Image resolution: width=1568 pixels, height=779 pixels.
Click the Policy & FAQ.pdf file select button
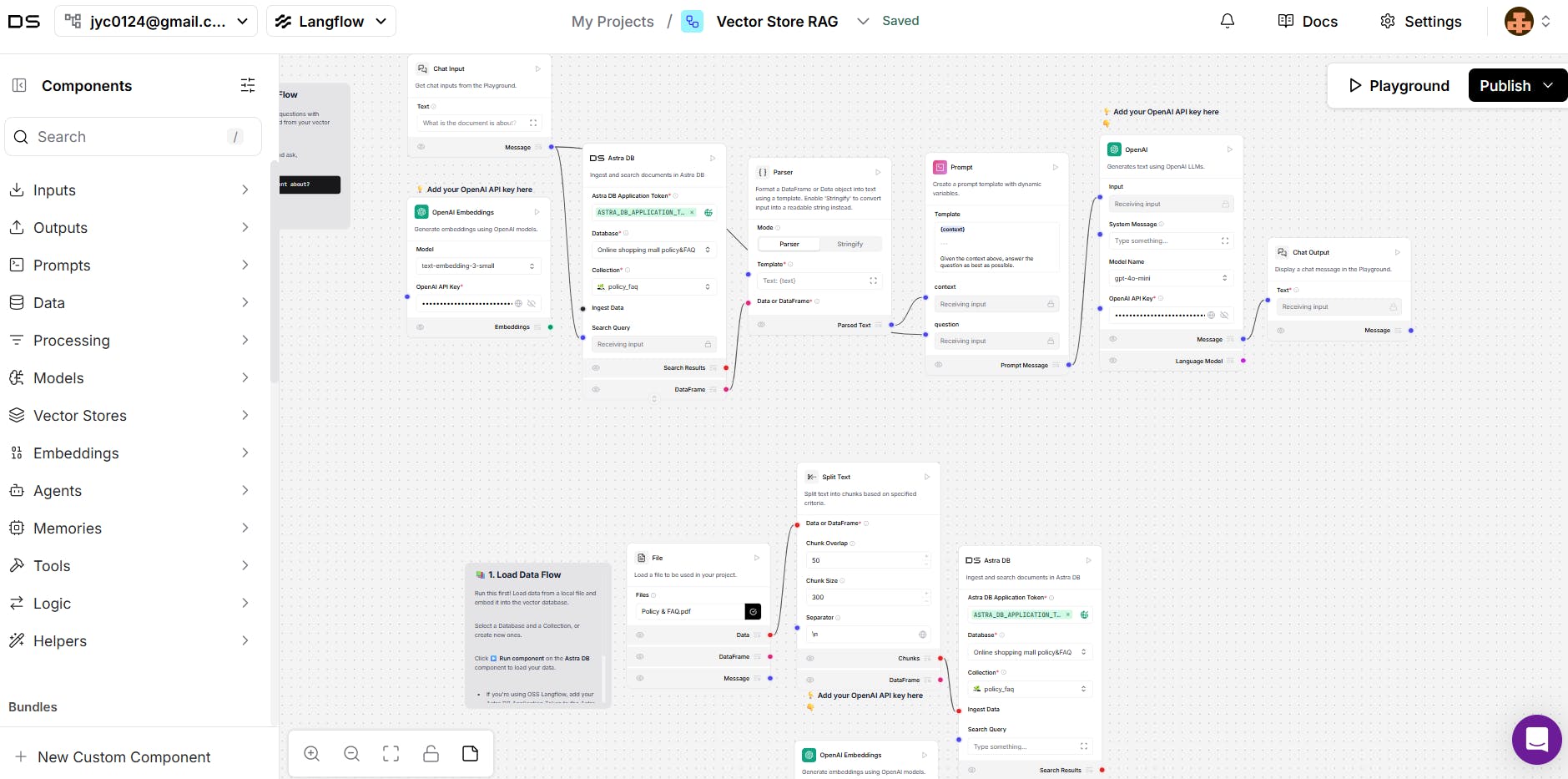tap(753, 611)
